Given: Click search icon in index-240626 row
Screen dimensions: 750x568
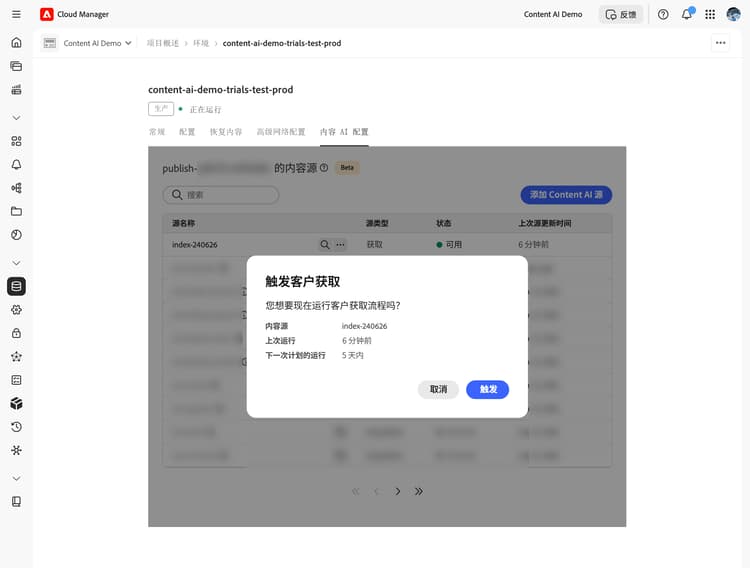Looking at the screenshot, I should [x=325, y=245].
